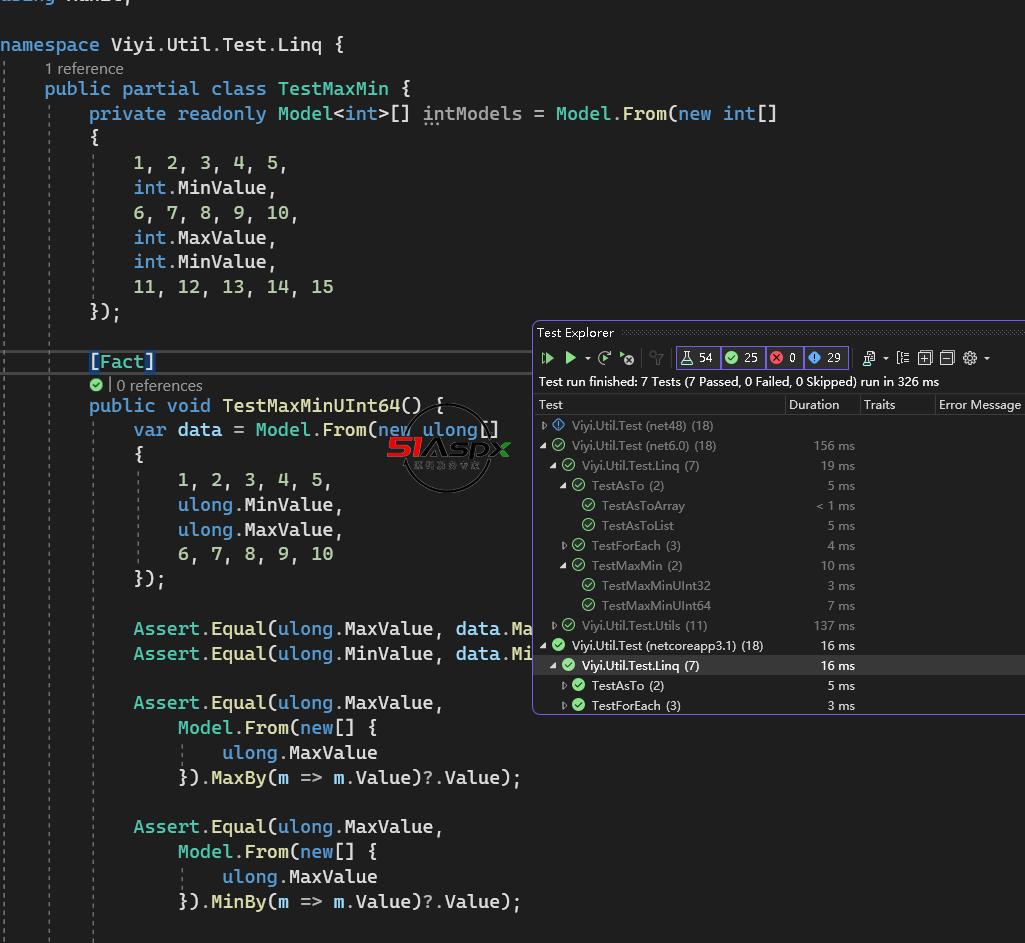This screenshot has width=1025, height=943.
Task: Open the Test Explorer settings gear
Action: click(x=969, y=358)
